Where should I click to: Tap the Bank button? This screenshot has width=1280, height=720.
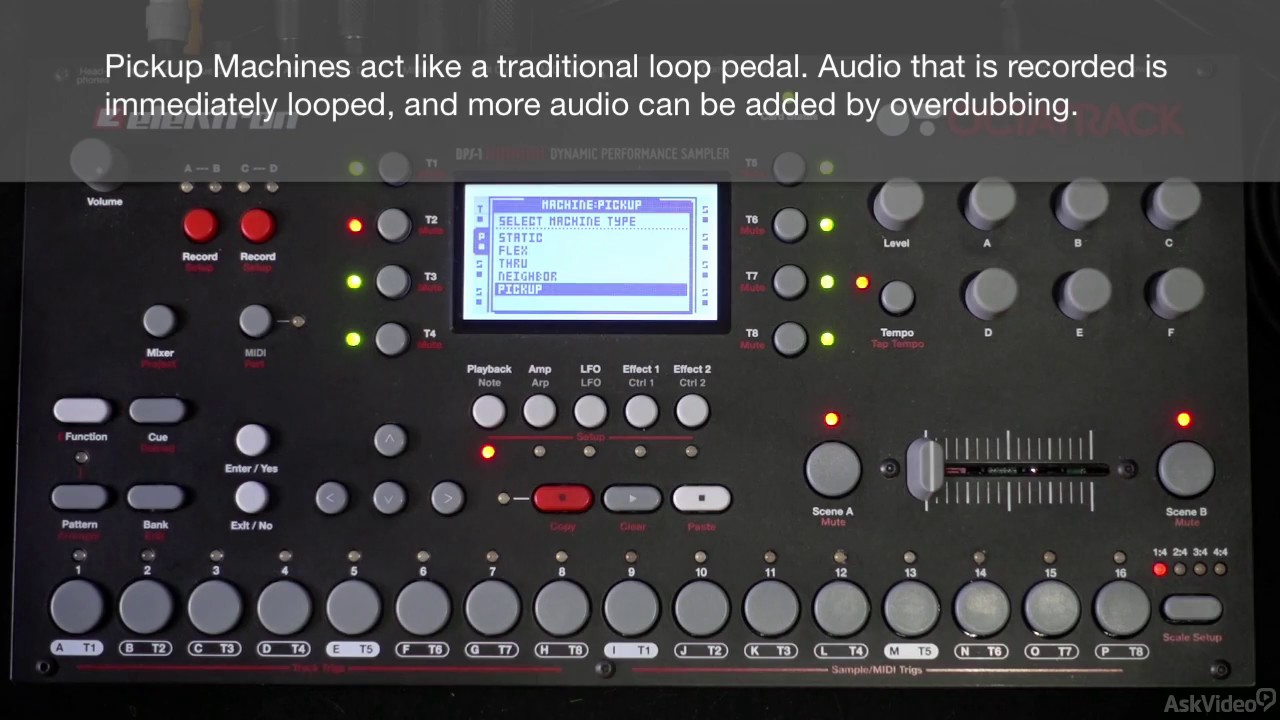(156, 497)
